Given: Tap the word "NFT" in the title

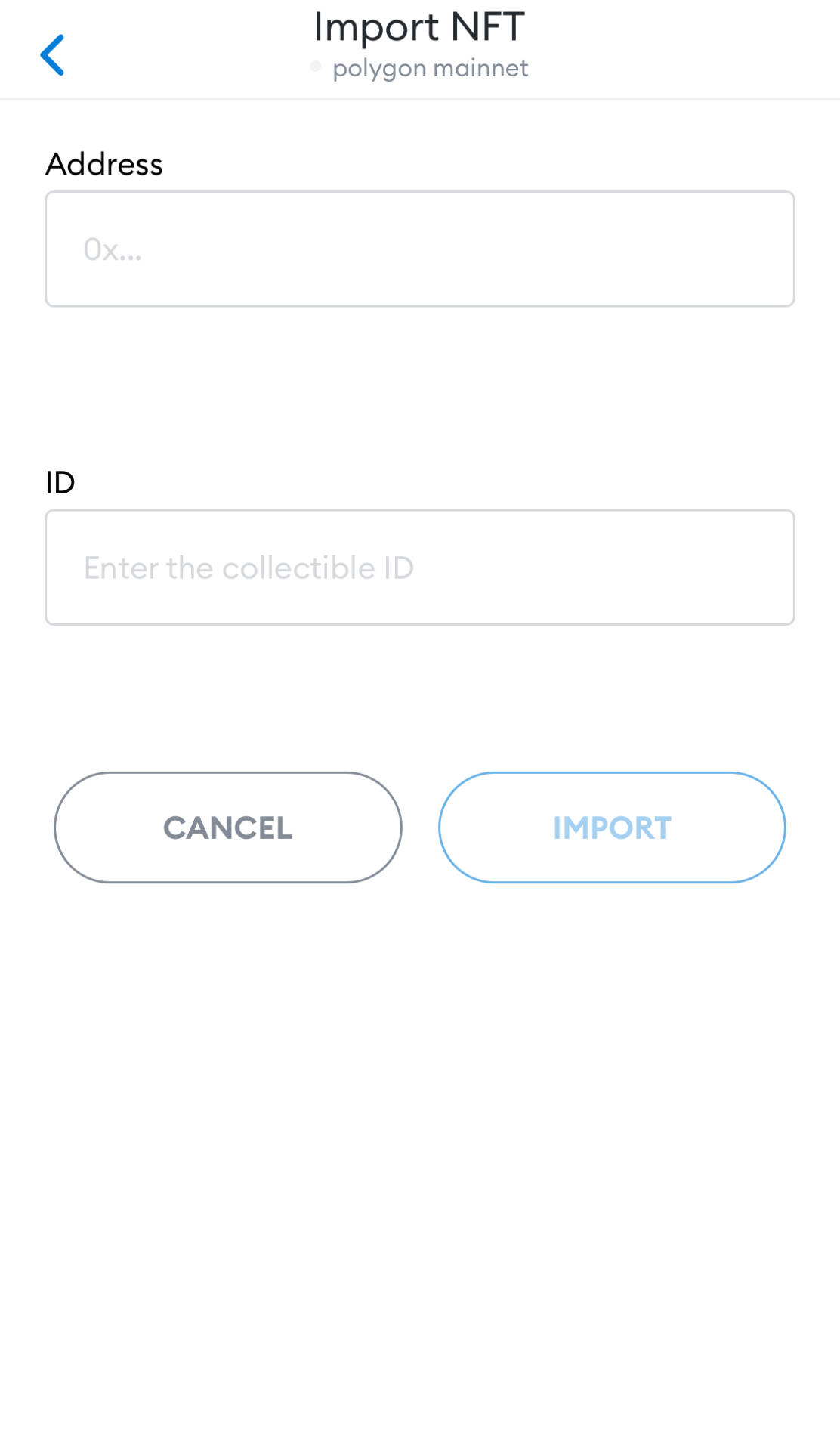Looking at the screenshot, I should click(x=487, y=27).
